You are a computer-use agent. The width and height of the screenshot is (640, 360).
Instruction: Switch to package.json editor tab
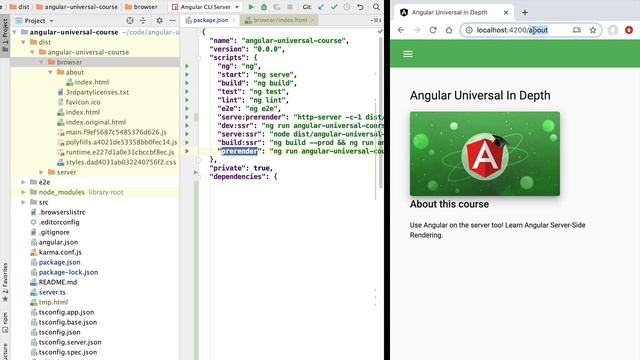point(210,20)
